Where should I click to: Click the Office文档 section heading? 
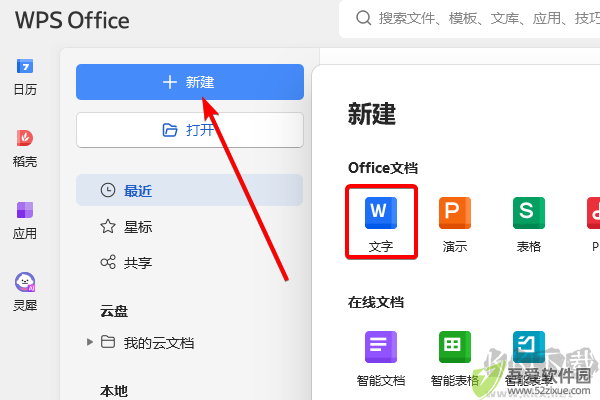pos(383,168)
